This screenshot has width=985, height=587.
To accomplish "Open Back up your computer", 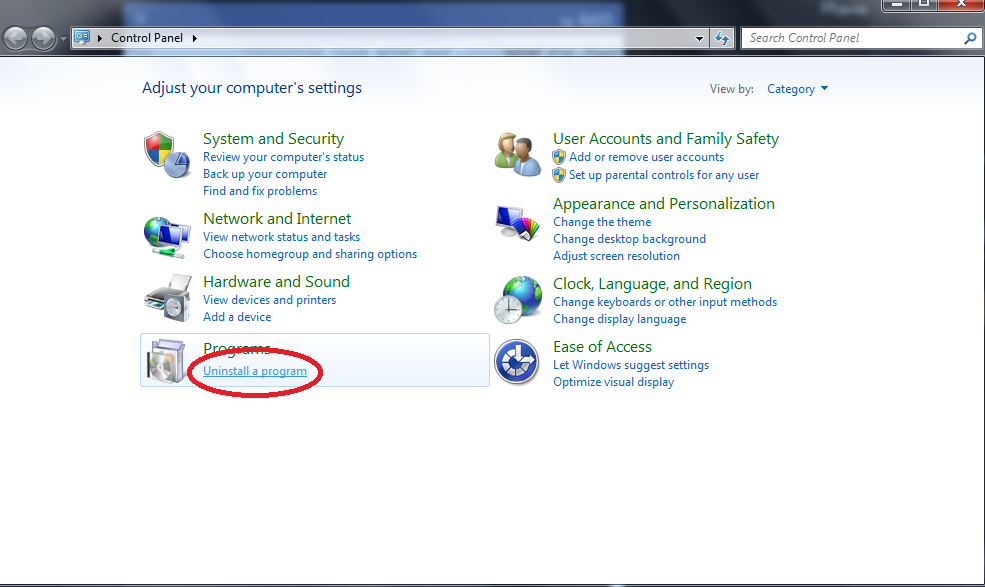I will point(265,174).
